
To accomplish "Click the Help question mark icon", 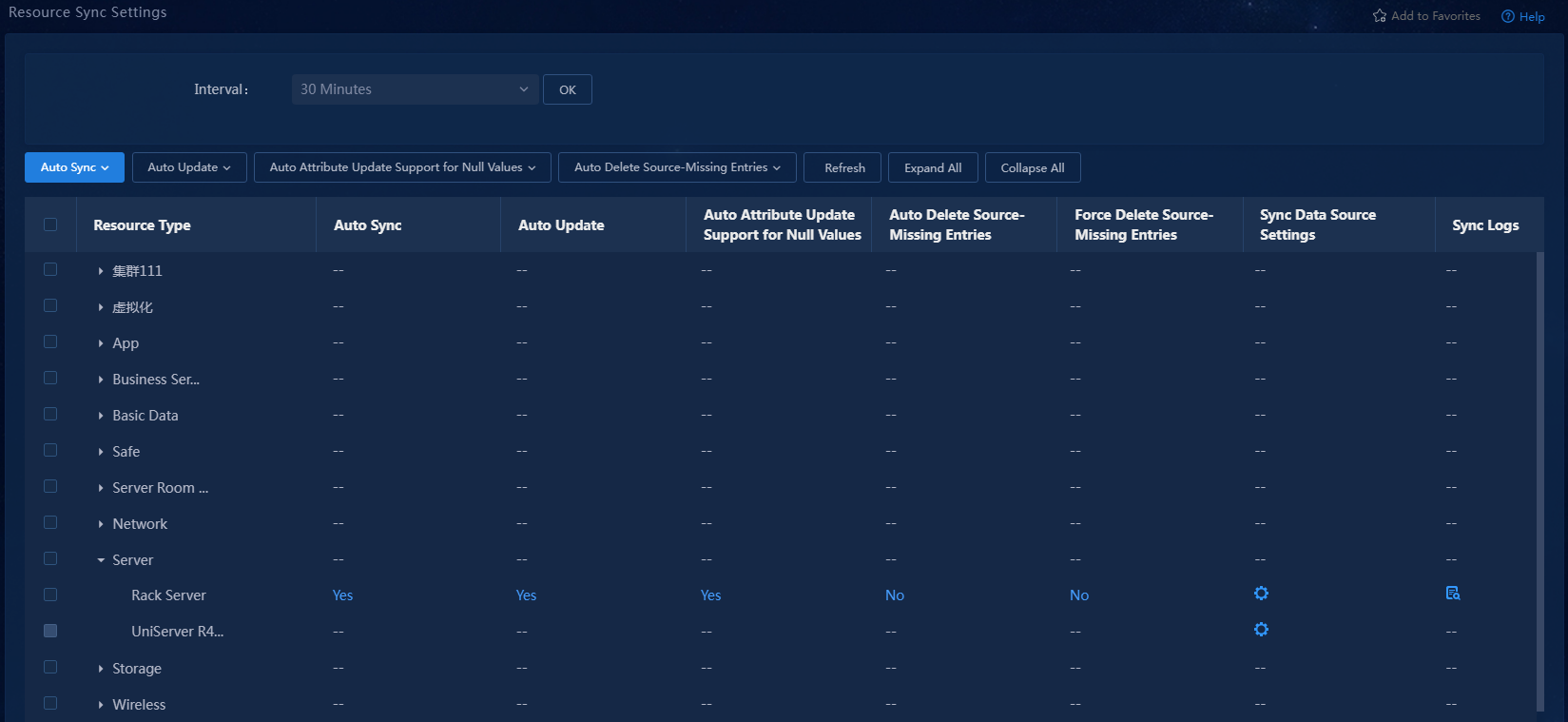I will click(x=1508, y=16).
